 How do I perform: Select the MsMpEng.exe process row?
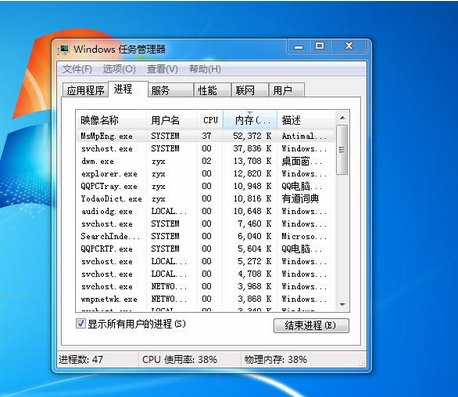[x=205, y=136]
